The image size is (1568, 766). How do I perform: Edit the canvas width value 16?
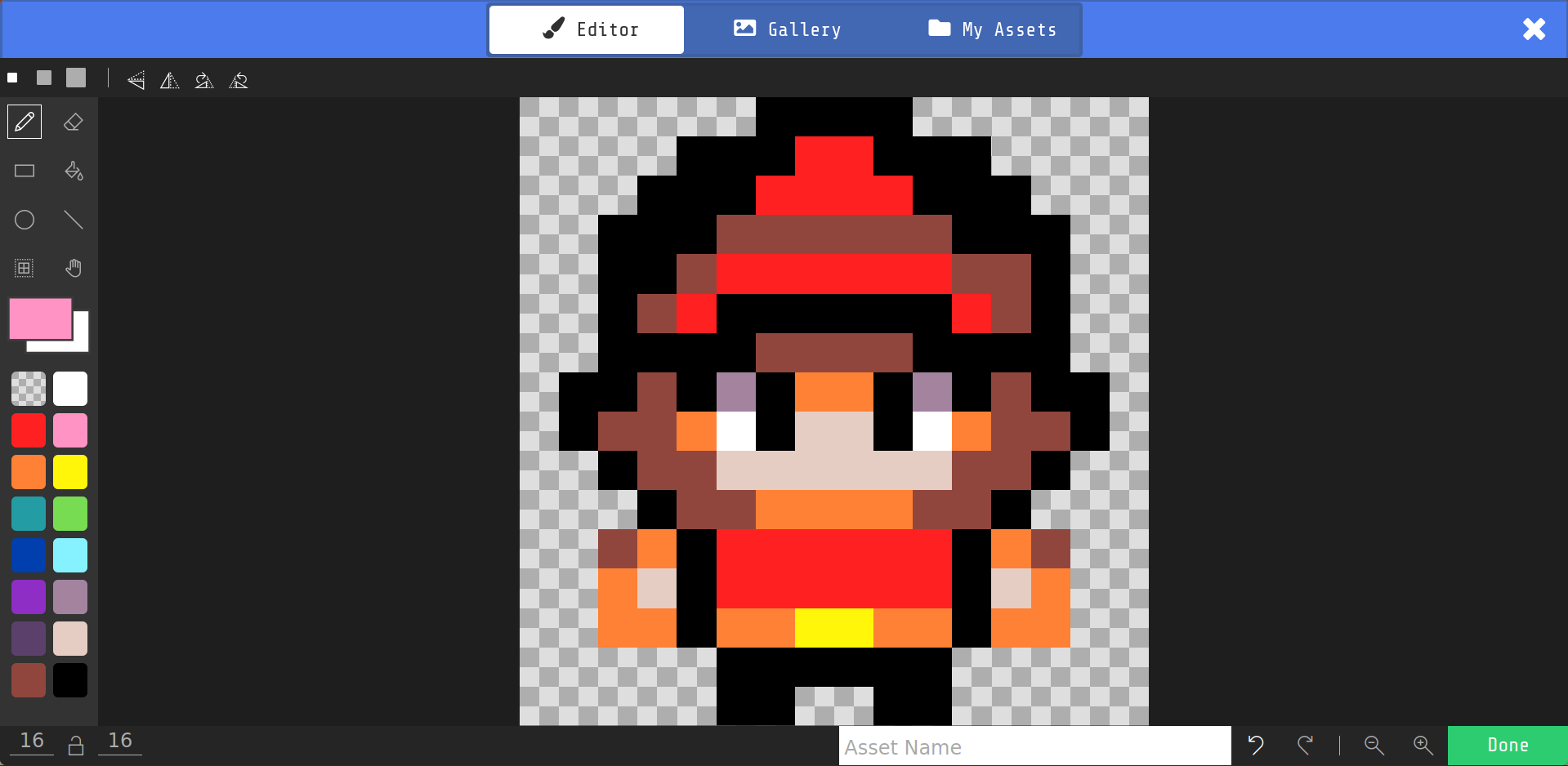pos(32,741)
